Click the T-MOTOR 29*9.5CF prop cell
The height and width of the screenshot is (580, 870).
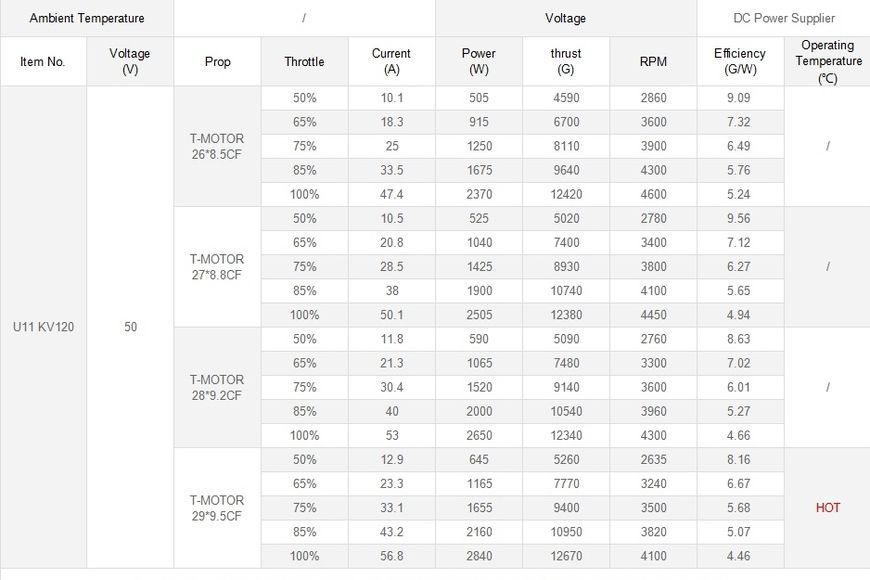click(217, 508)
